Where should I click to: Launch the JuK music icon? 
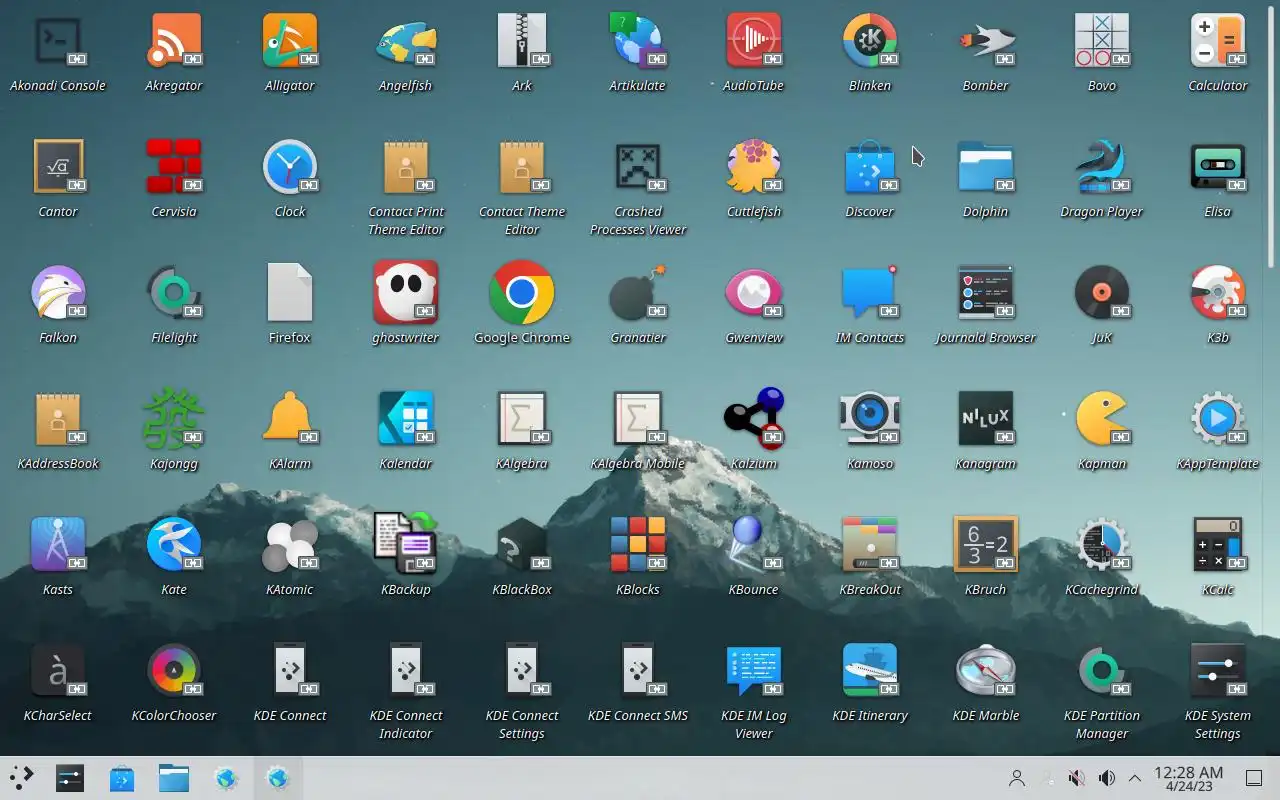(1102, 292)
